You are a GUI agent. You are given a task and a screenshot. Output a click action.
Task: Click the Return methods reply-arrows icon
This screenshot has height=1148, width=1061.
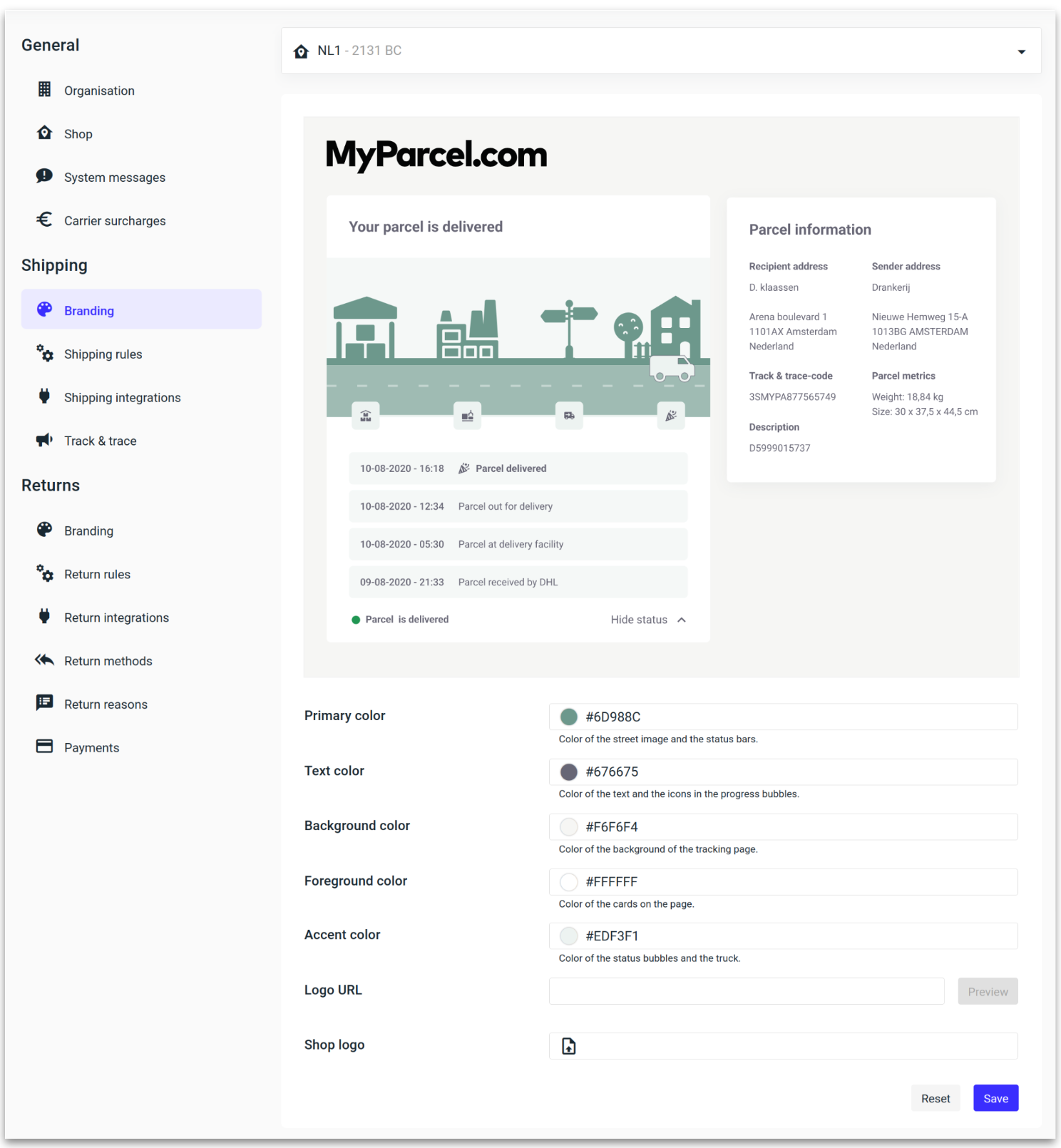click(x=44, y=660)
